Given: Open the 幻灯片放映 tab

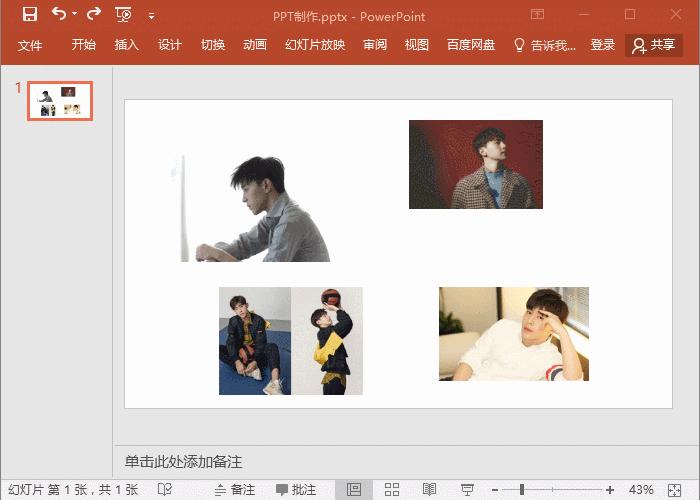Looking at the screenshot, I should (x=315, y=45).
